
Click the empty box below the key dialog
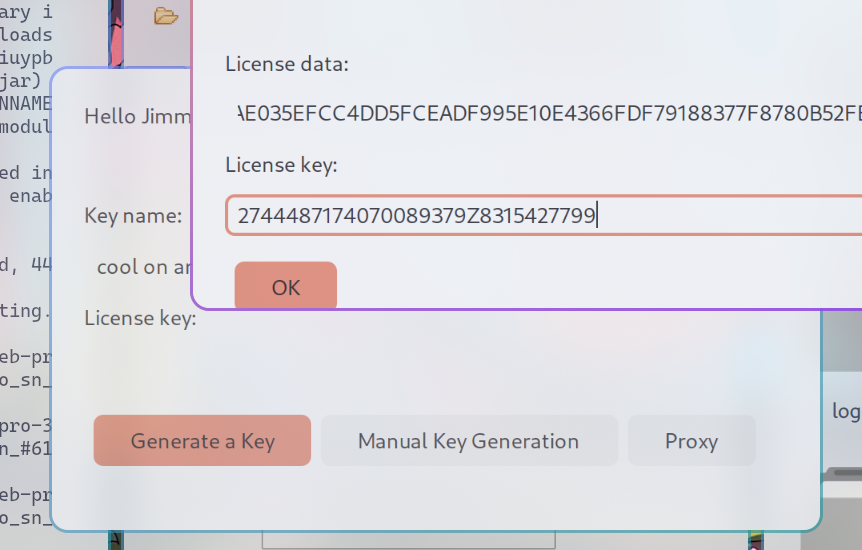coord(408,540)
